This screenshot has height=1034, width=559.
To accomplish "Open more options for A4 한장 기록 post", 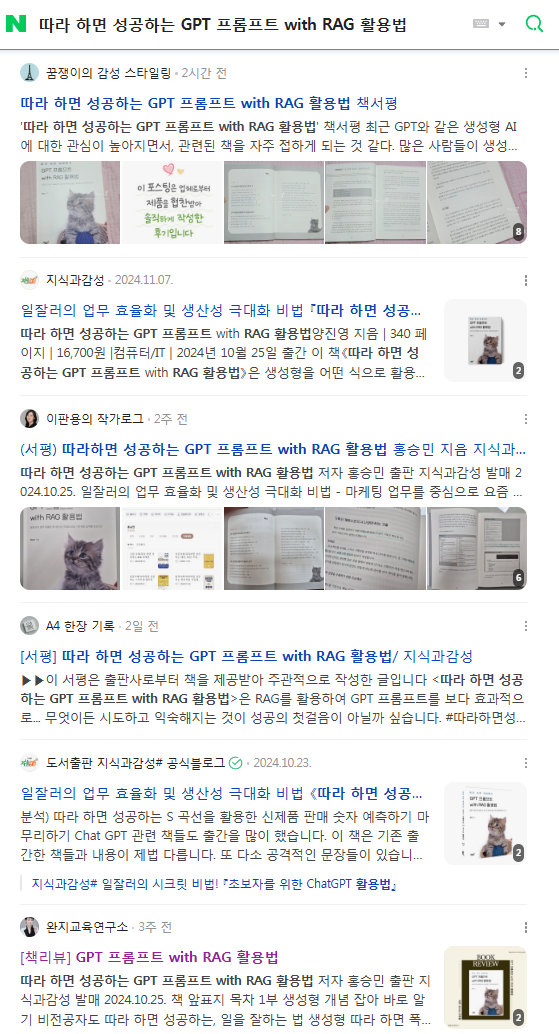I will click(x=525, y=626).
